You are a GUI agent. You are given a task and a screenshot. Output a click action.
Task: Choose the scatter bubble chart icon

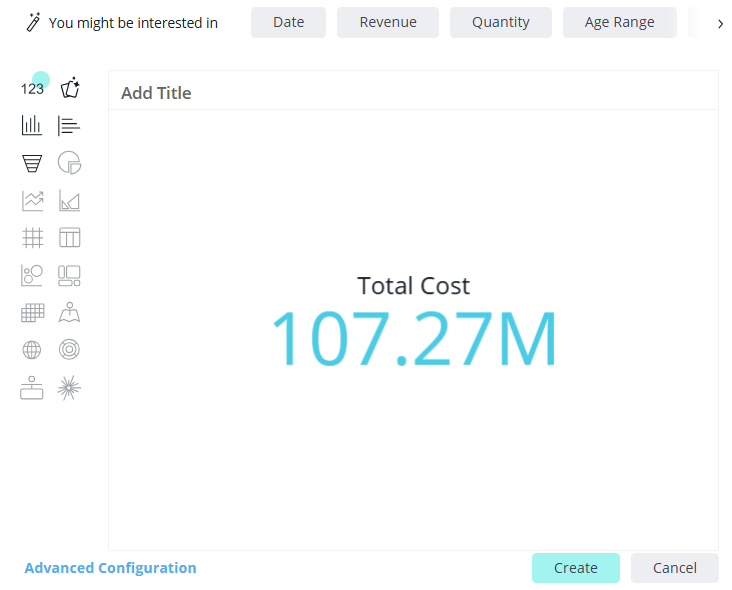tap(32, 275)
